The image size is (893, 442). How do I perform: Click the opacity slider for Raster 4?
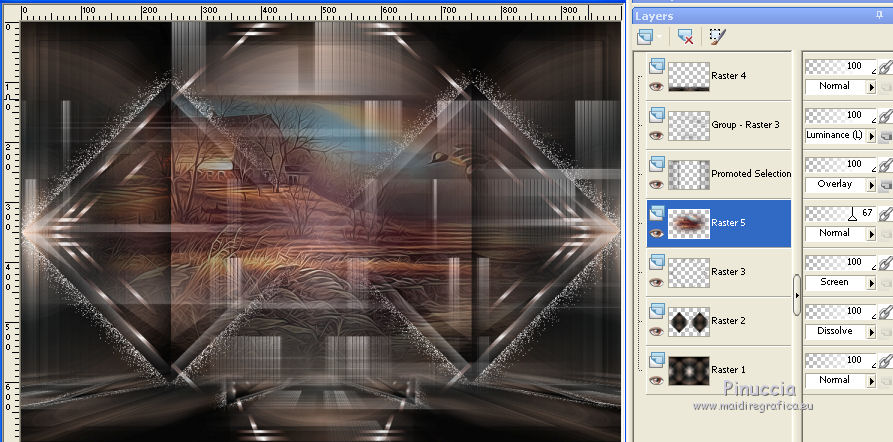[x=841, y=67]
